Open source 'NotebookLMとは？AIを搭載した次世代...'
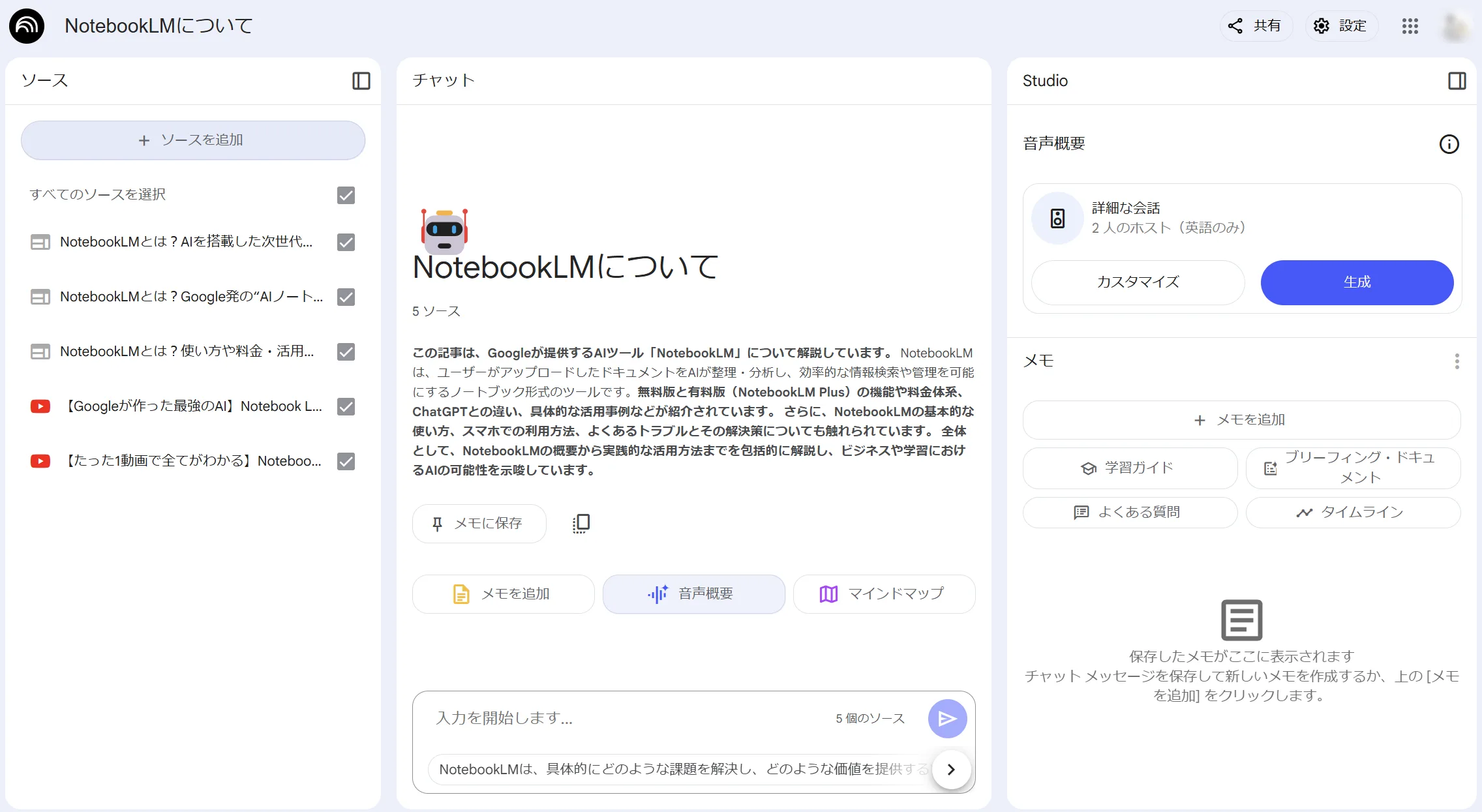 (187, 242)
